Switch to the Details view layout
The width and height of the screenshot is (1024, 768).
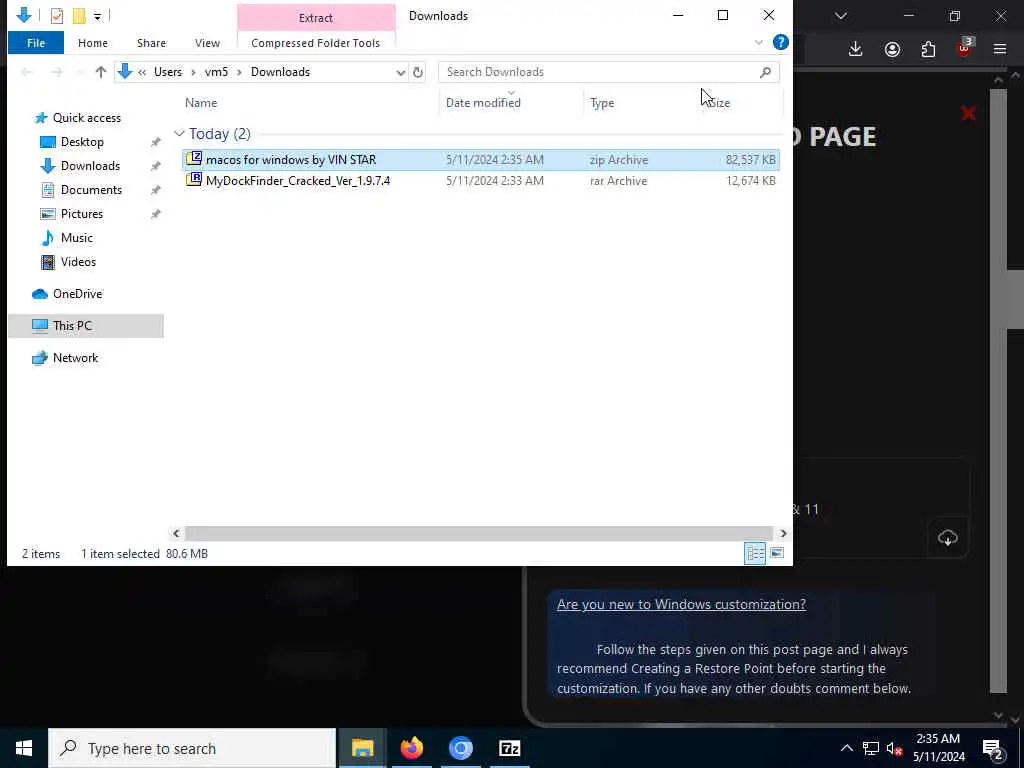click(x=755, y=554)
